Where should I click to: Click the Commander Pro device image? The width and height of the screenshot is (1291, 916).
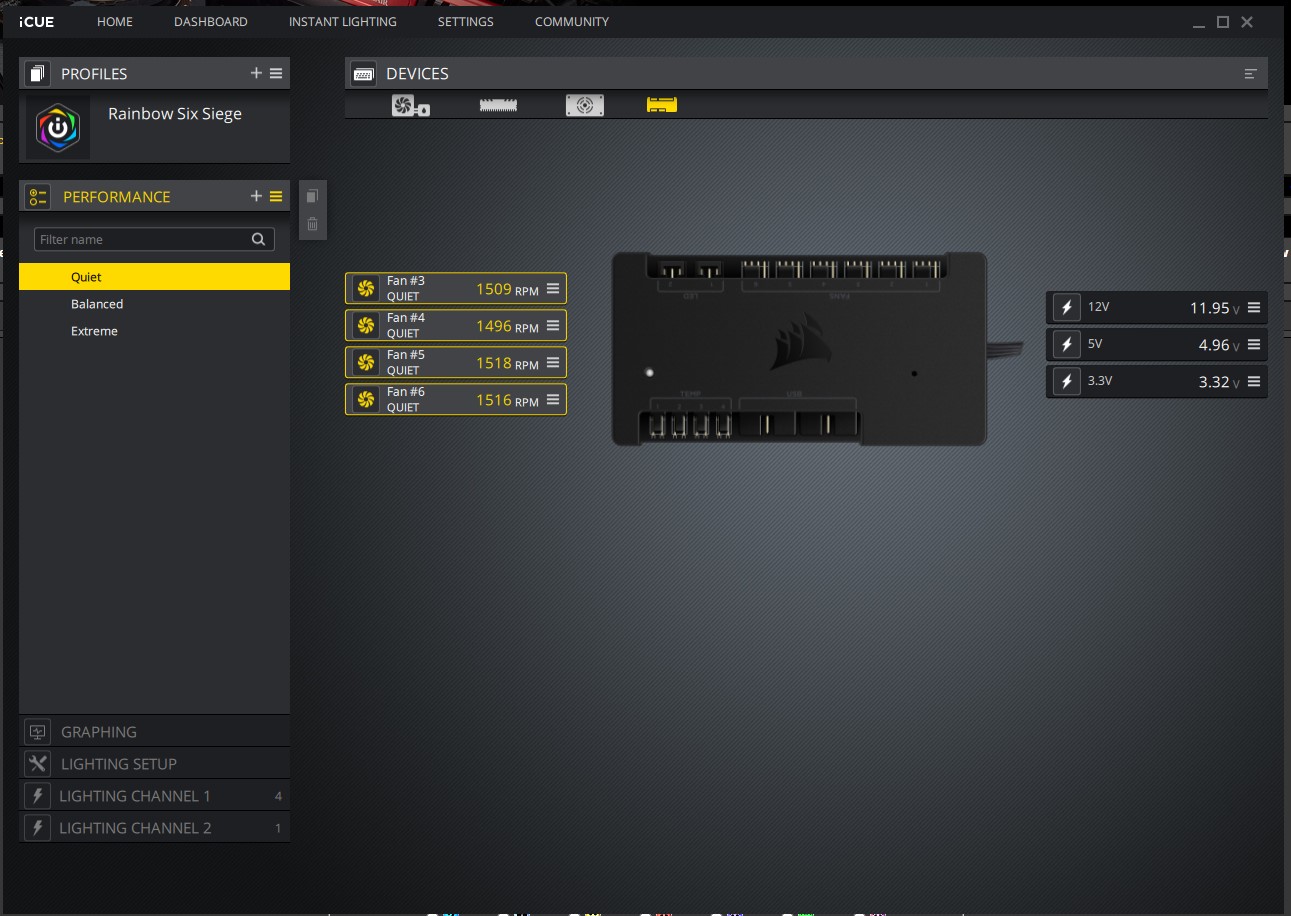799,349
